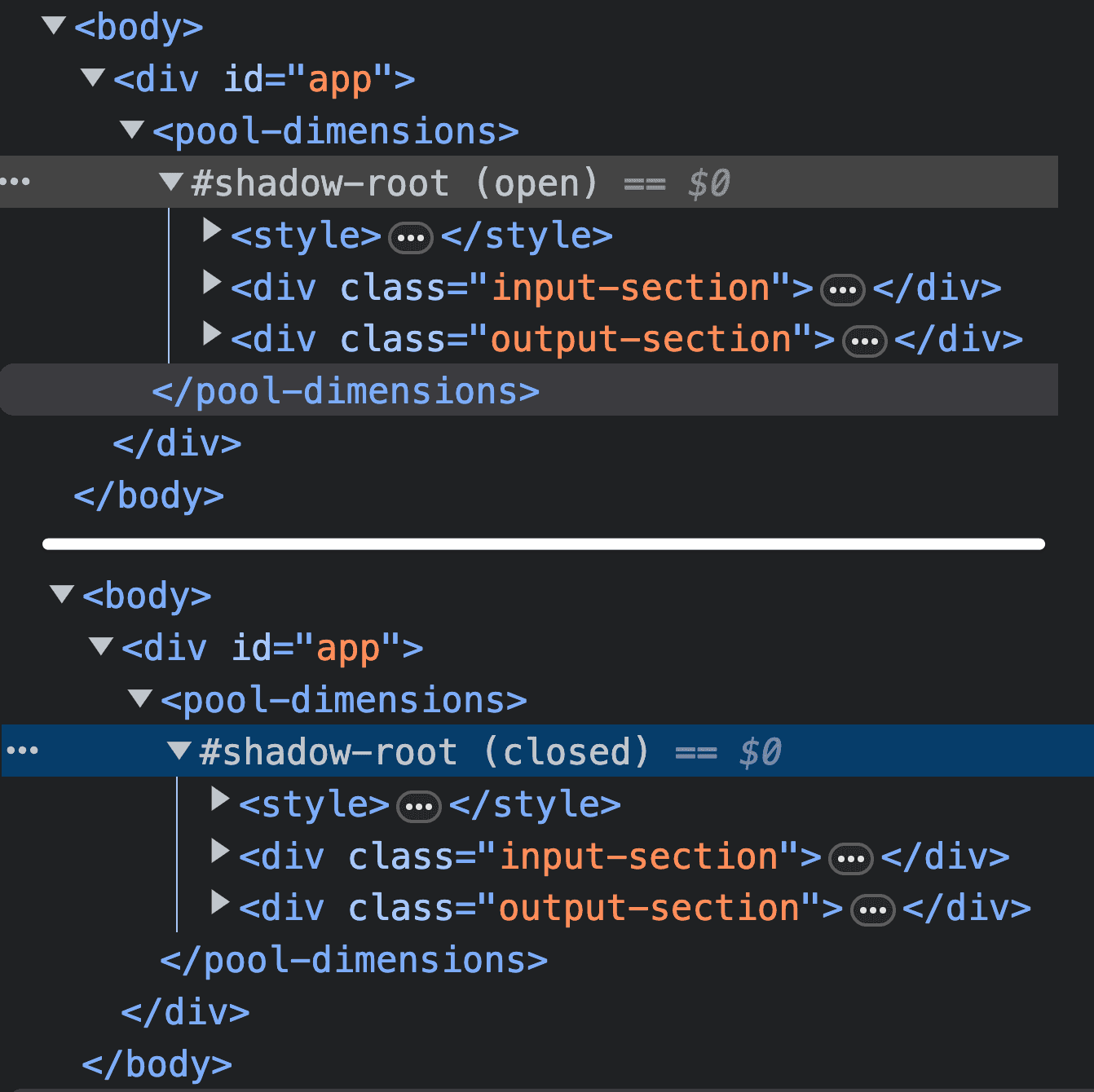Collapse pool-dimensions element containing the closed shadow-root

coord(140,698)
